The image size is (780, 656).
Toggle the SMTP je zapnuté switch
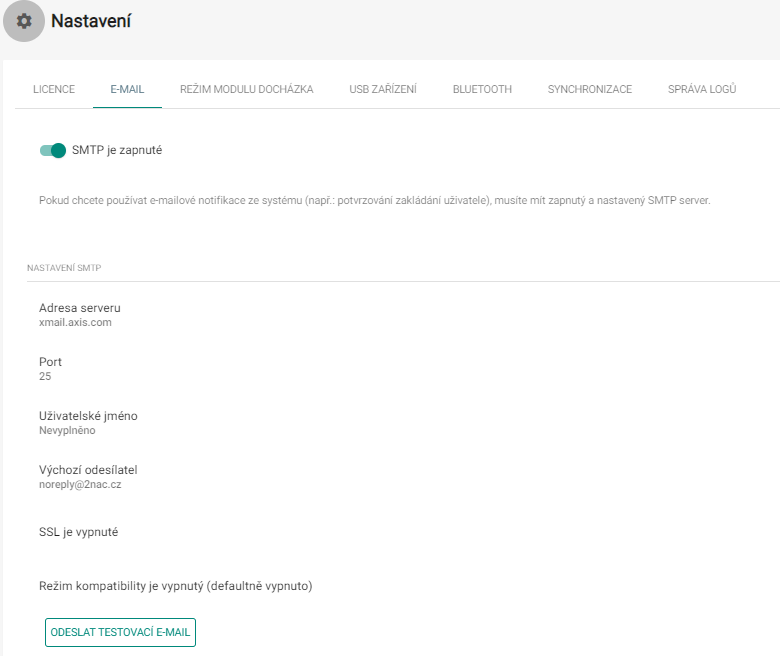(x=53, y=150)
